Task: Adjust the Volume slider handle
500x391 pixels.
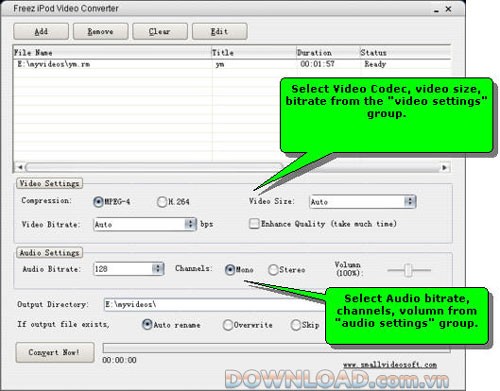Action: (408, 270)
